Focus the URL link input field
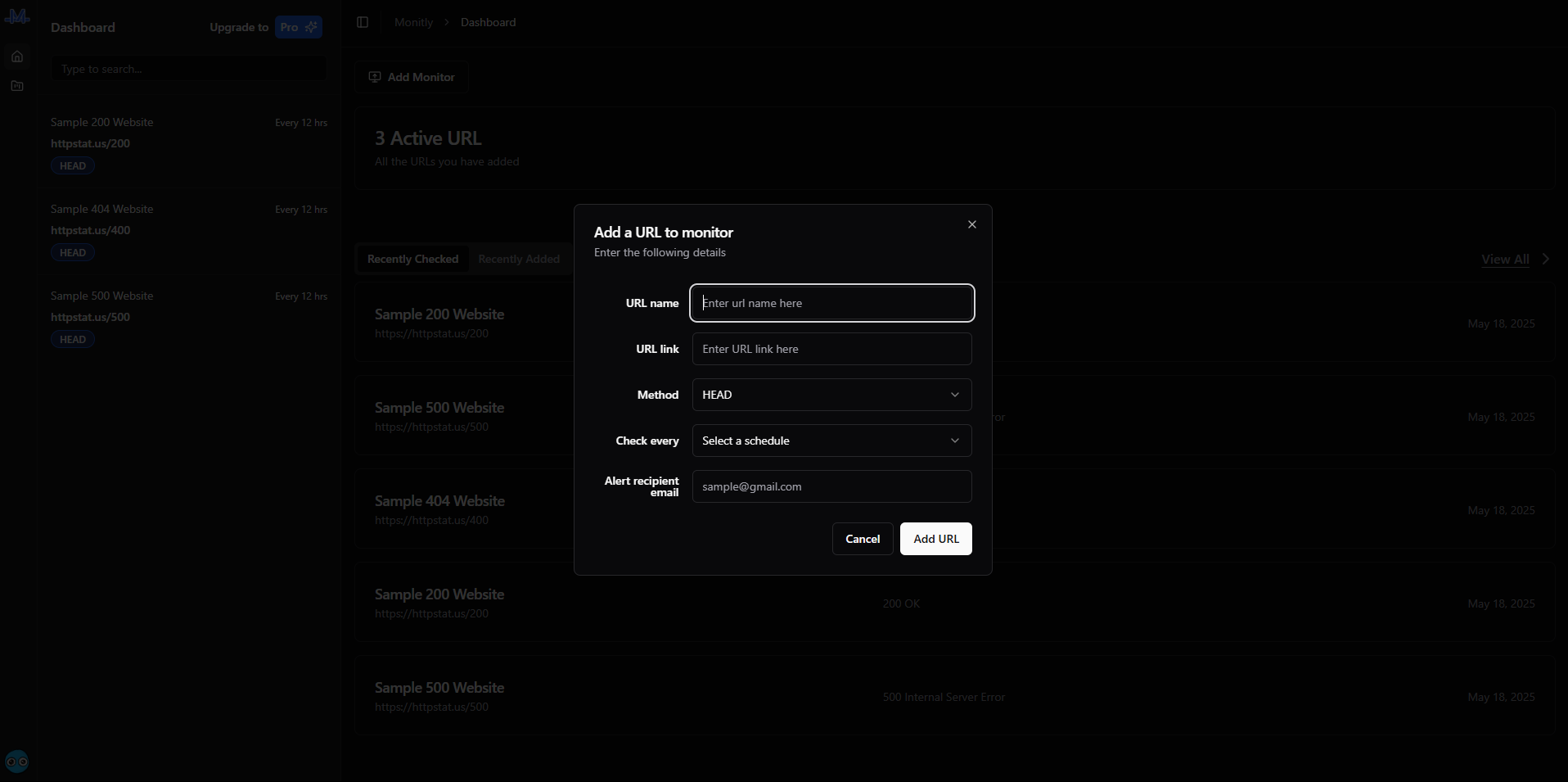This screenshot has height=782, width=1568. 831,349
